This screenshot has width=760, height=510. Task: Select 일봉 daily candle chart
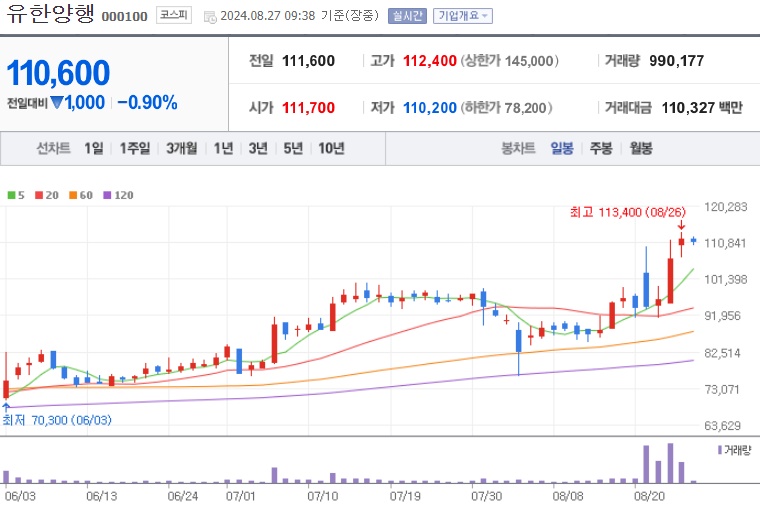562,148
